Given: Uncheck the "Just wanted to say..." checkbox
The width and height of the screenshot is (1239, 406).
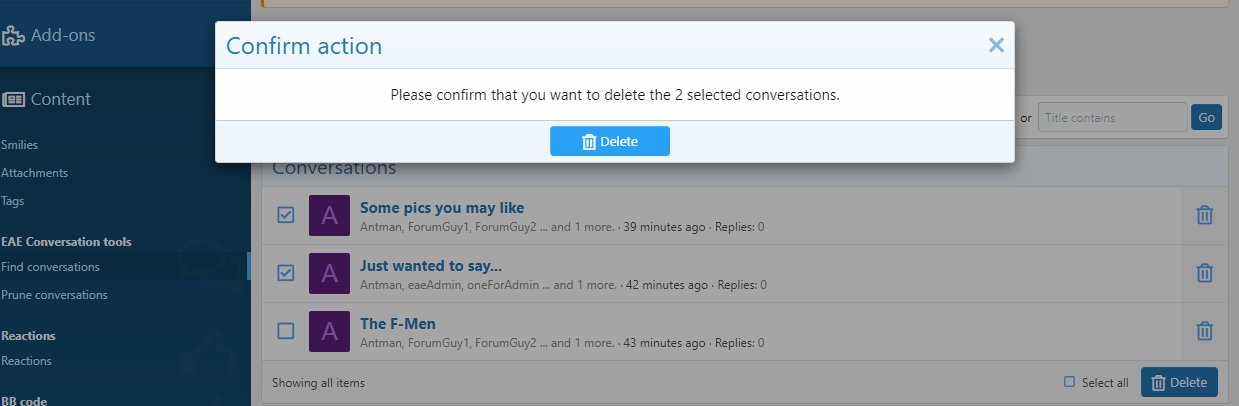Looking at the screenshot, I should pos(286,273).
